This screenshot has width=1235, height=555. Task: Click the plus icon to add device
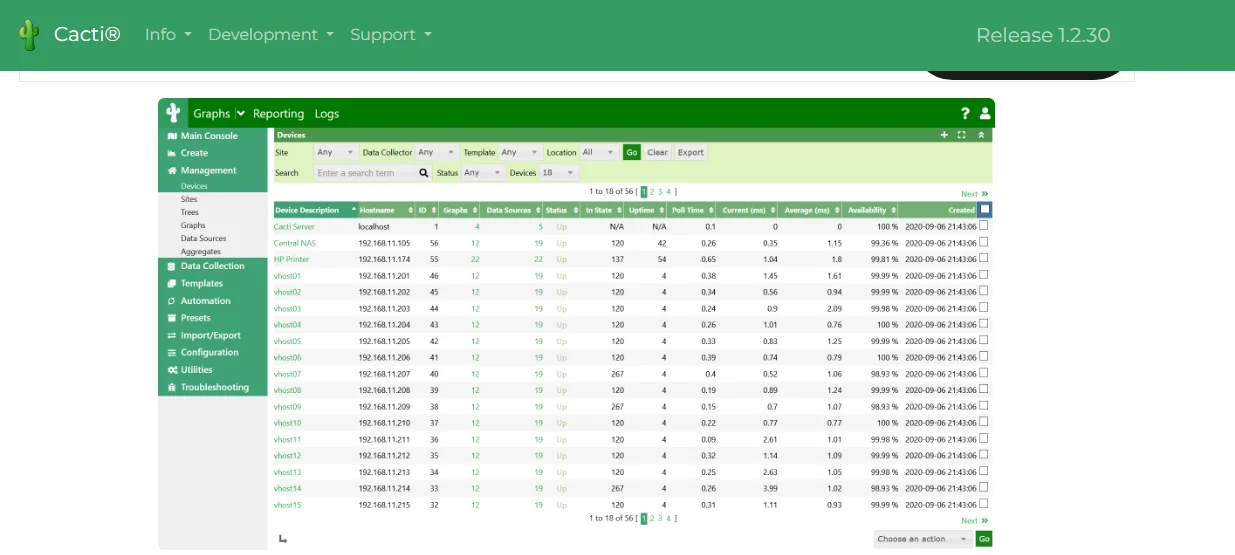tap(944, 135)
